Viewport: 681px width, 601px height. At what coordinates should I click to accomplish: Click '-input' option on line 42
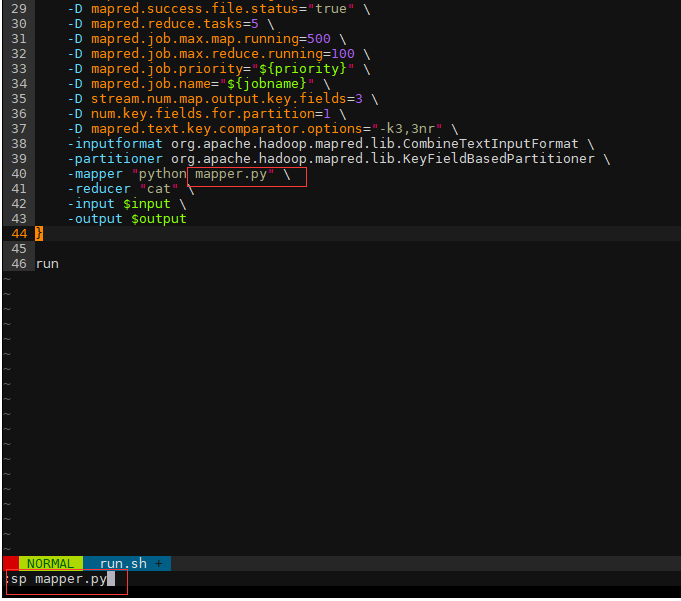click(91, 204)
